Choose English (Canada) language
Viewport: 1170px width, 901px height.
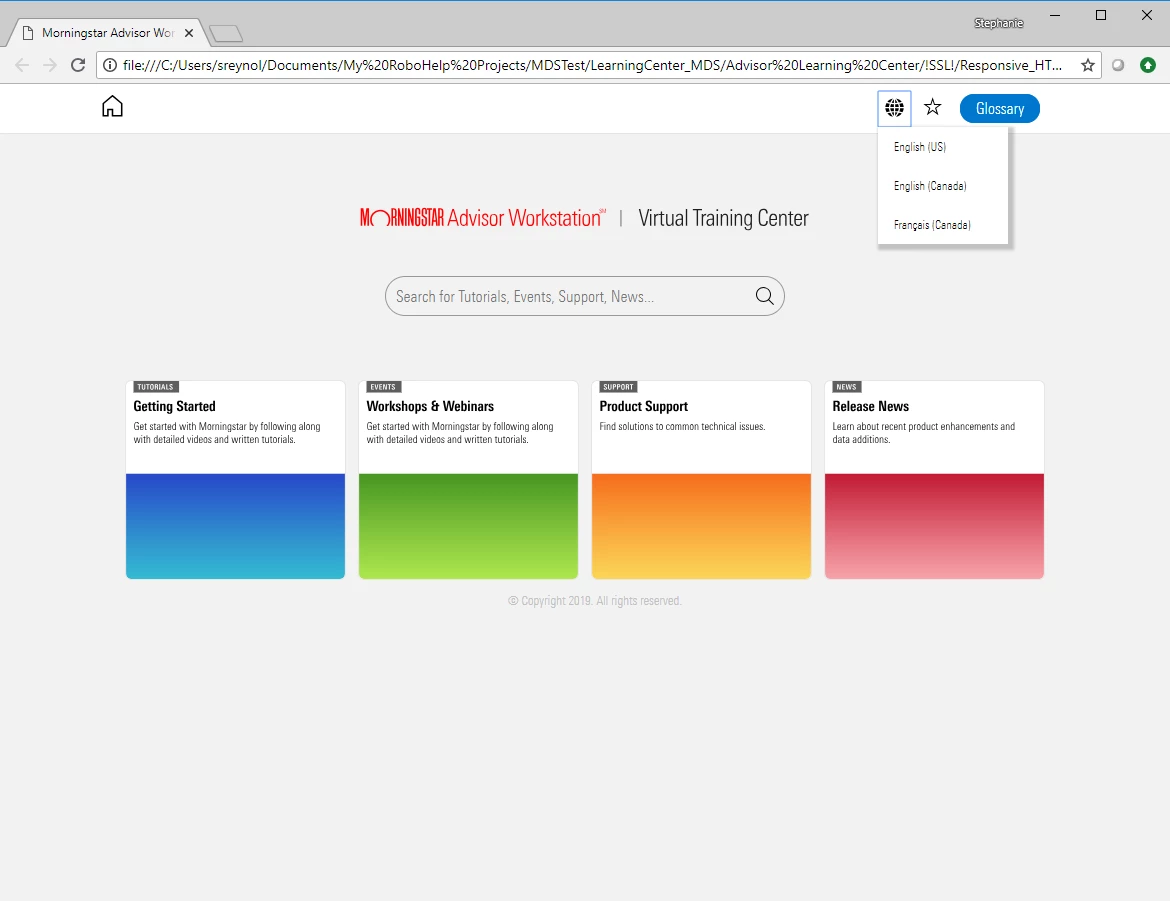(930, 186)
